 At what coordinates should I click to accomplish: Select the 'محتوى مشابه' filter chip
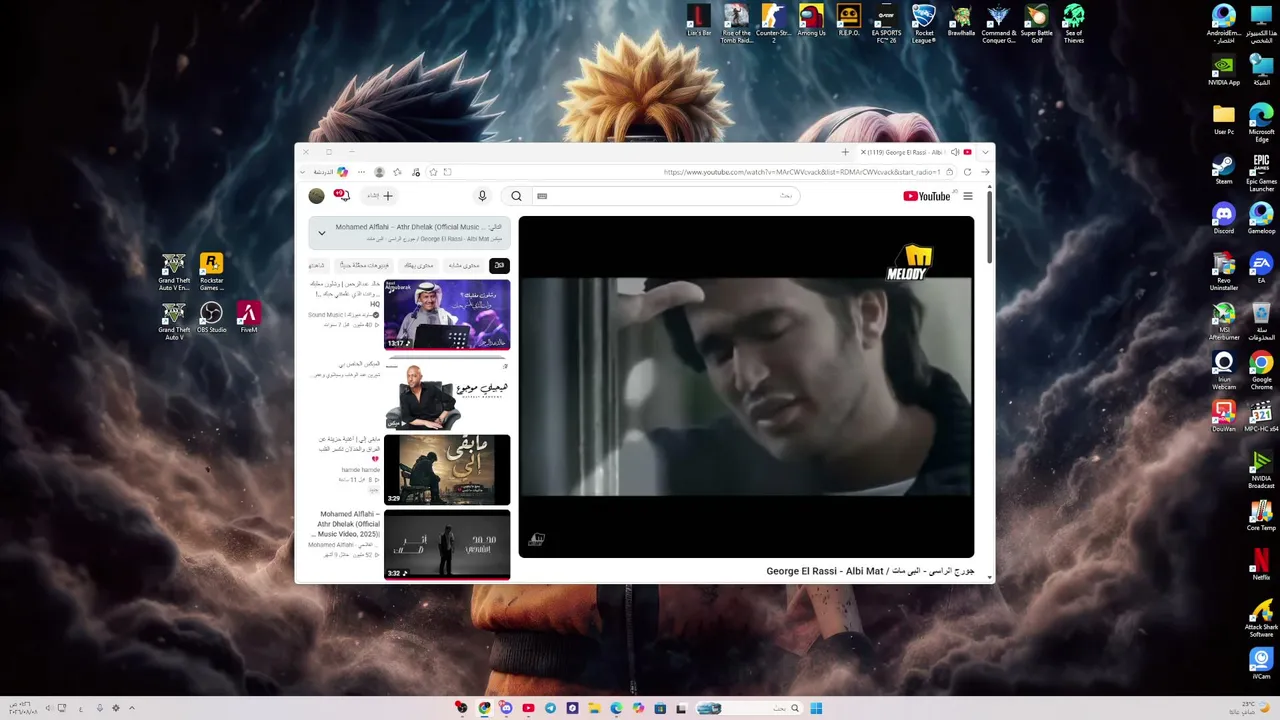[463, 265]
